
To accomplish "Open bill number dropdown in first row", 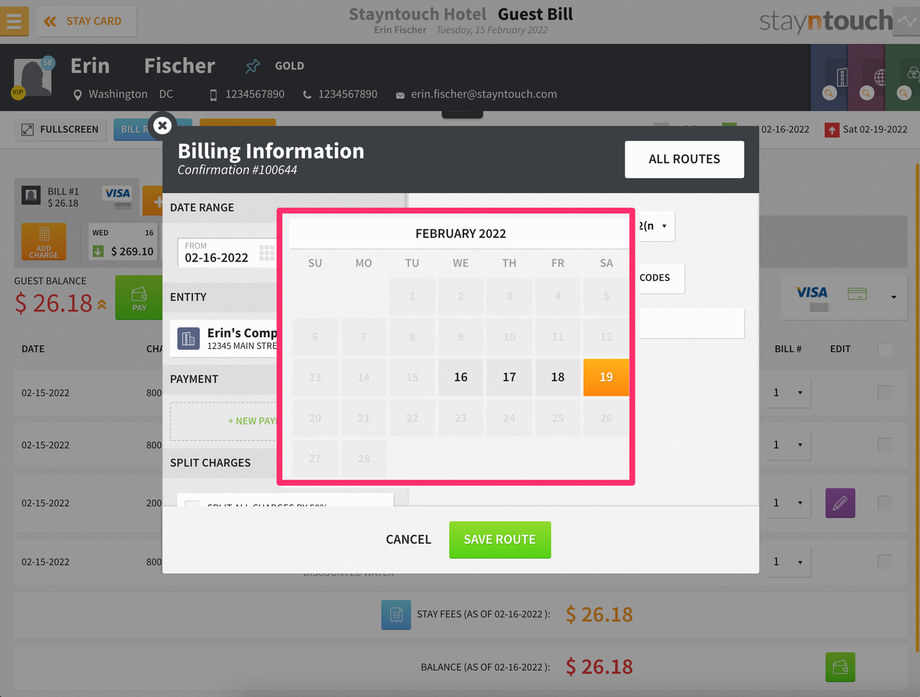I will click(789, 393).
